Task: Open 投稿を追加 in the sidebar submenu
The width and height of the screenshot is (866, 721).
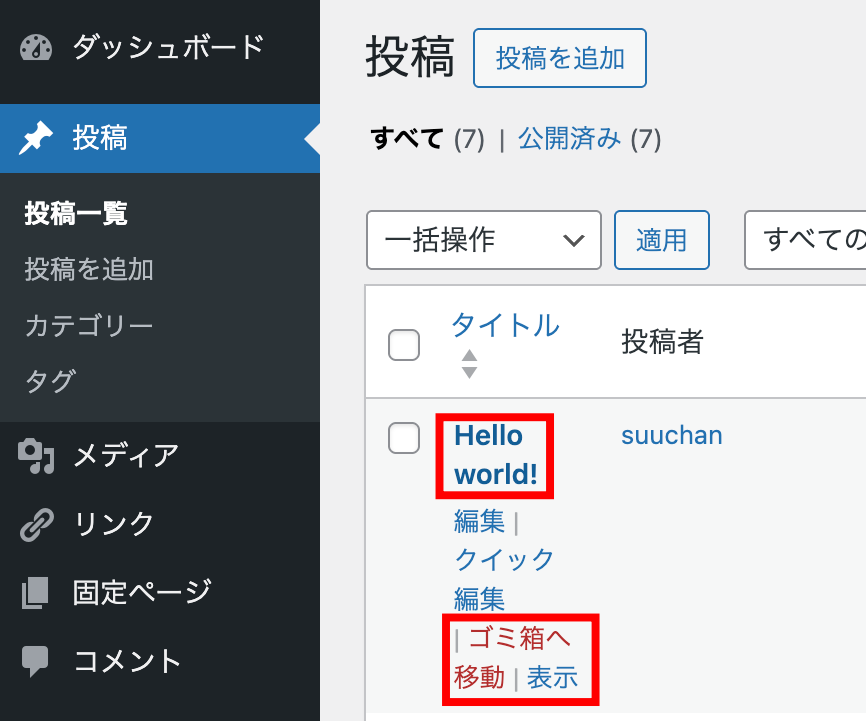Action: pos(89,269)
